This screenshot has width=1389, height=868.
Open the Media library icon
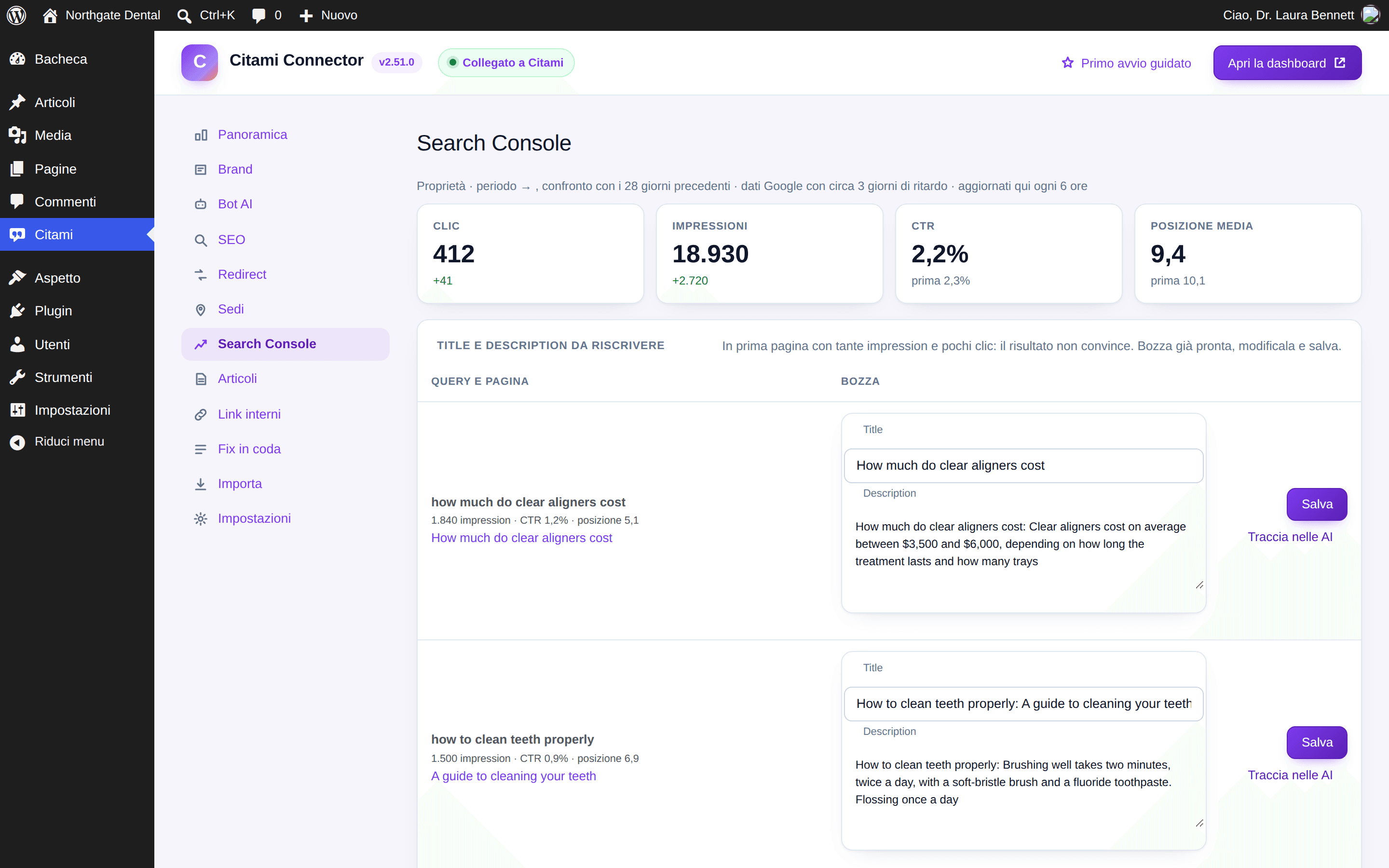(17, 136)
